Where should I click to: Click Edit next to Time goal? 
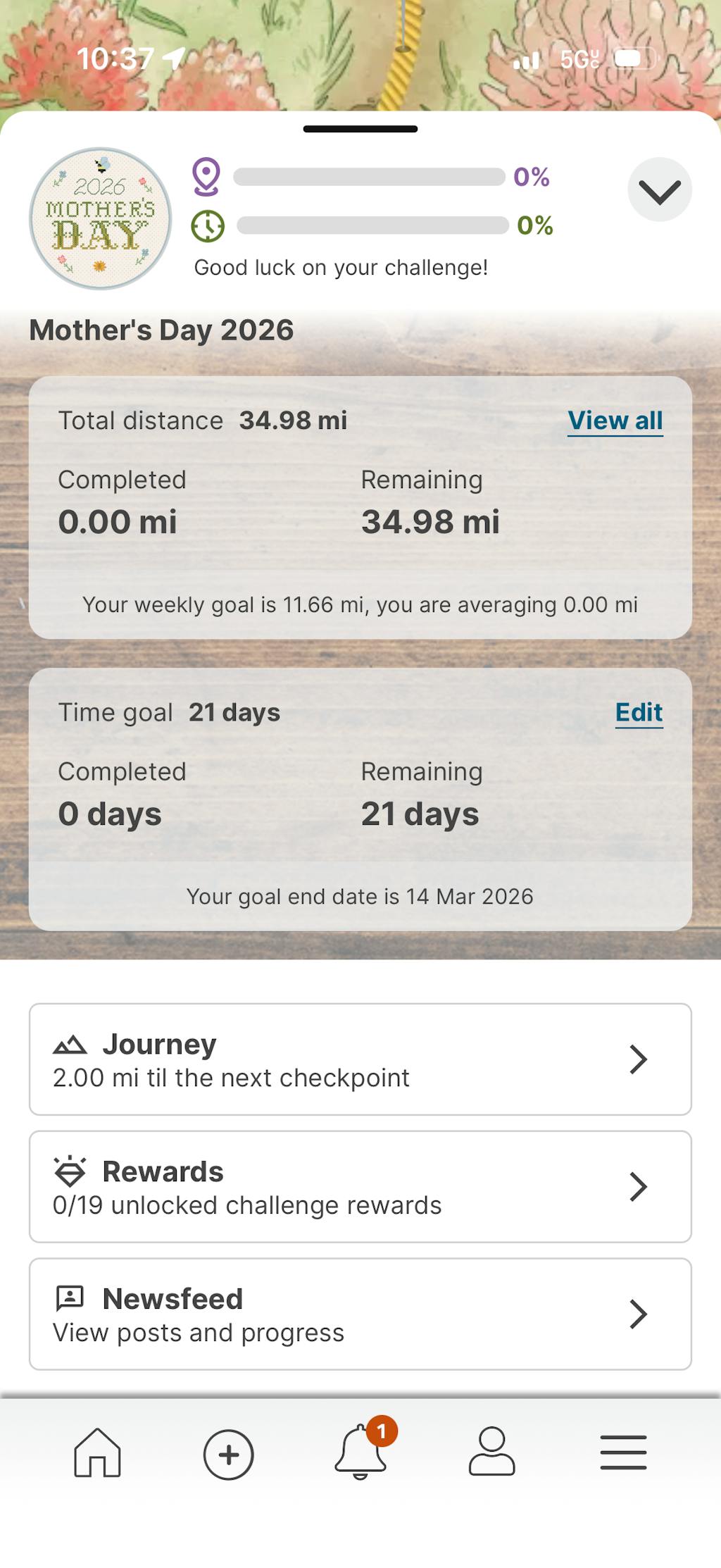click(639, 712)
